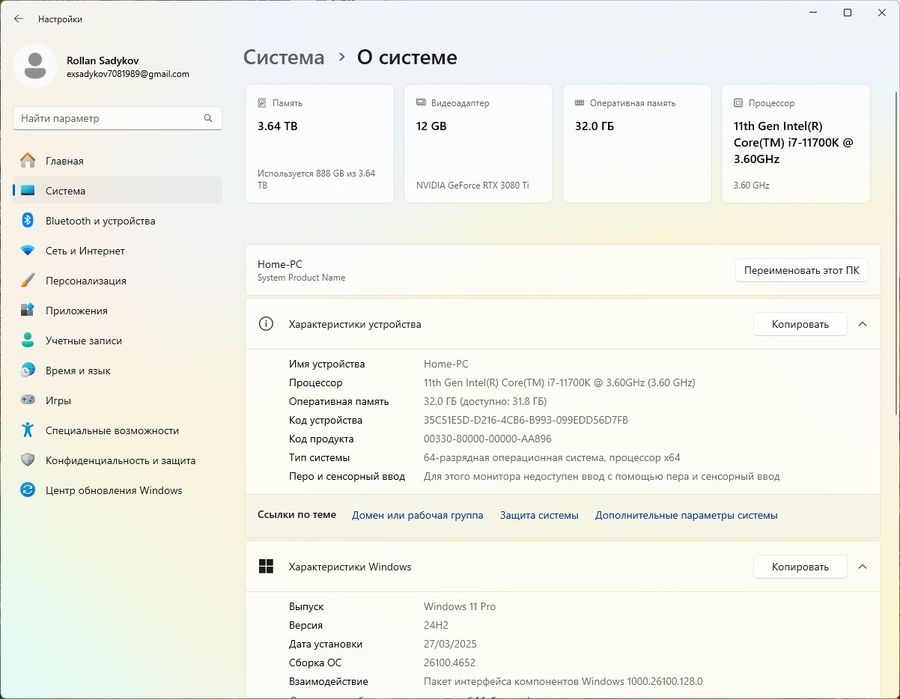Open Приложения settings page
900x699 pixels.
point(117,310)
